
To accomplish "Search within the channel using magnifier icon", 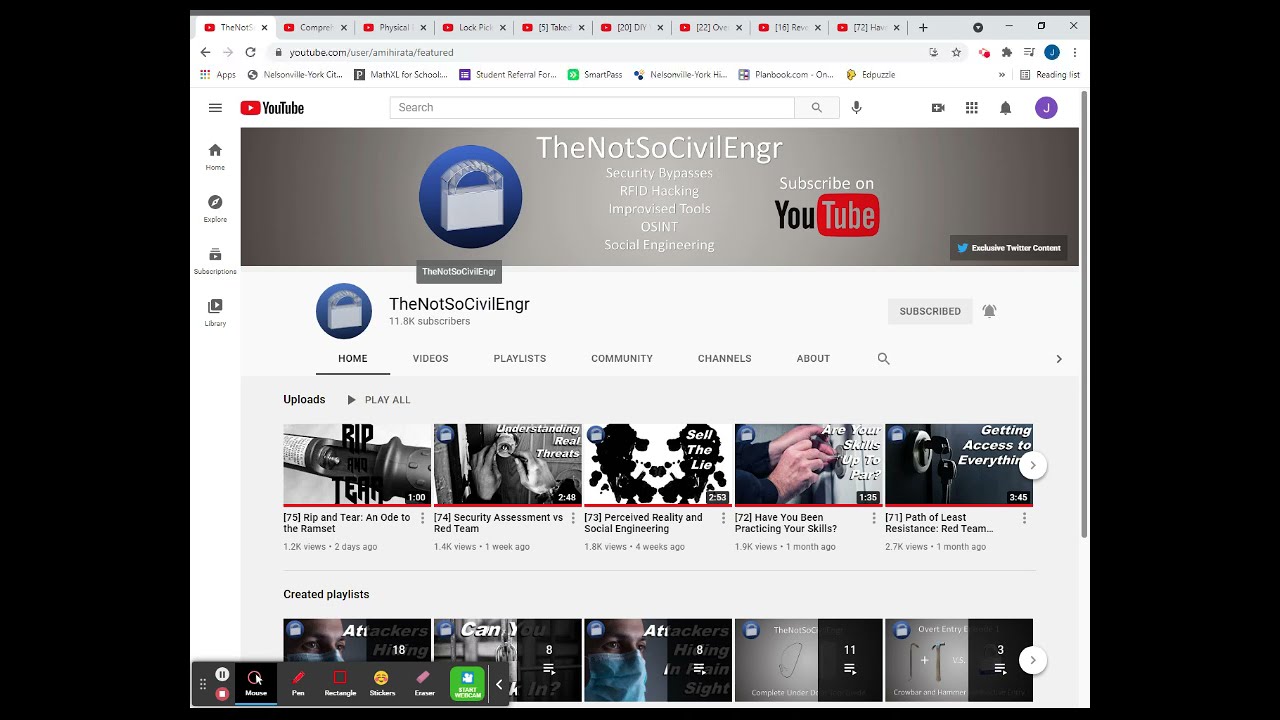I will click(883, 358).
